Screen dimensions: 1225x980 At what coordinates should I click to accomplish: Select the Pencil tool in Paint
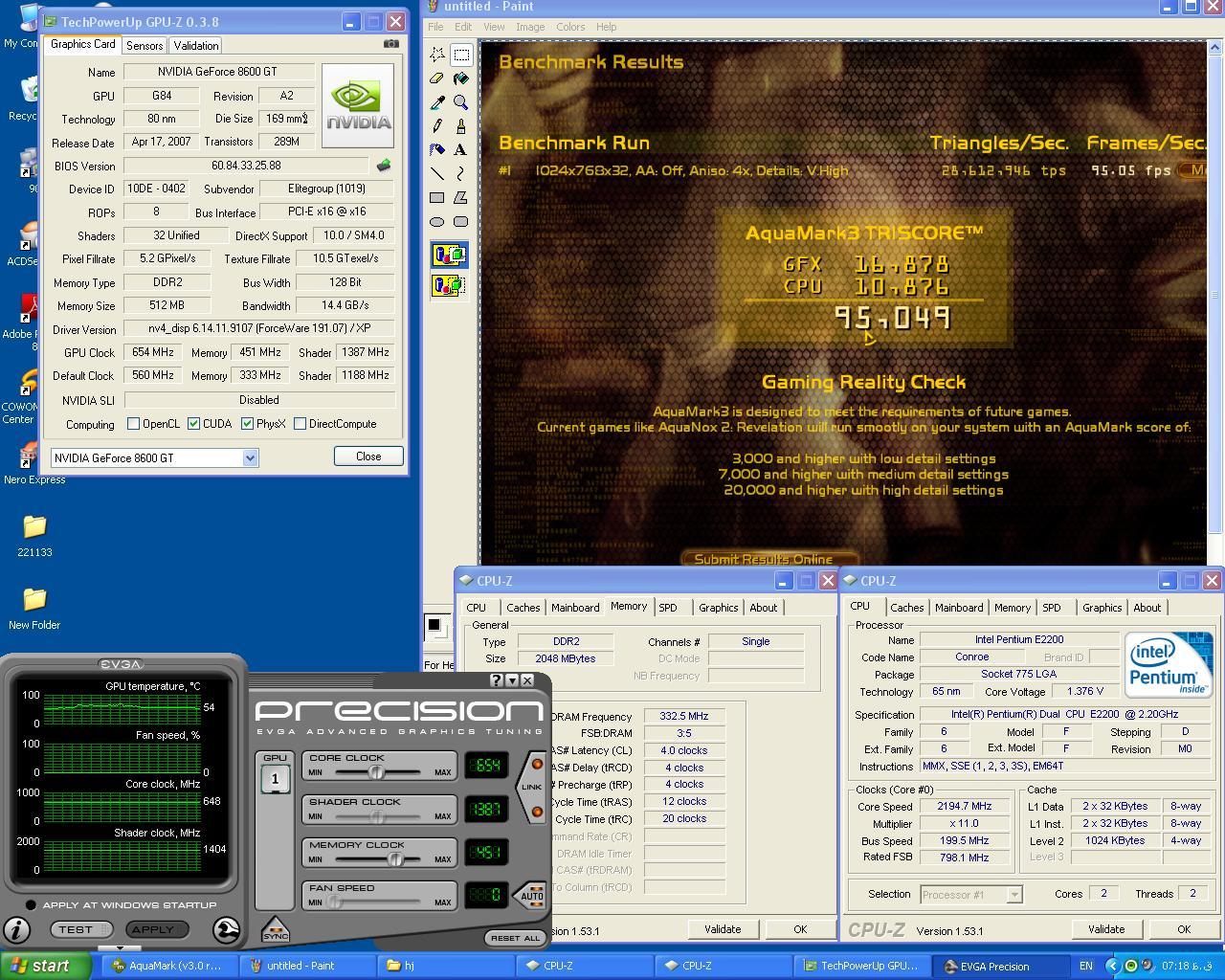click(437, 126)
